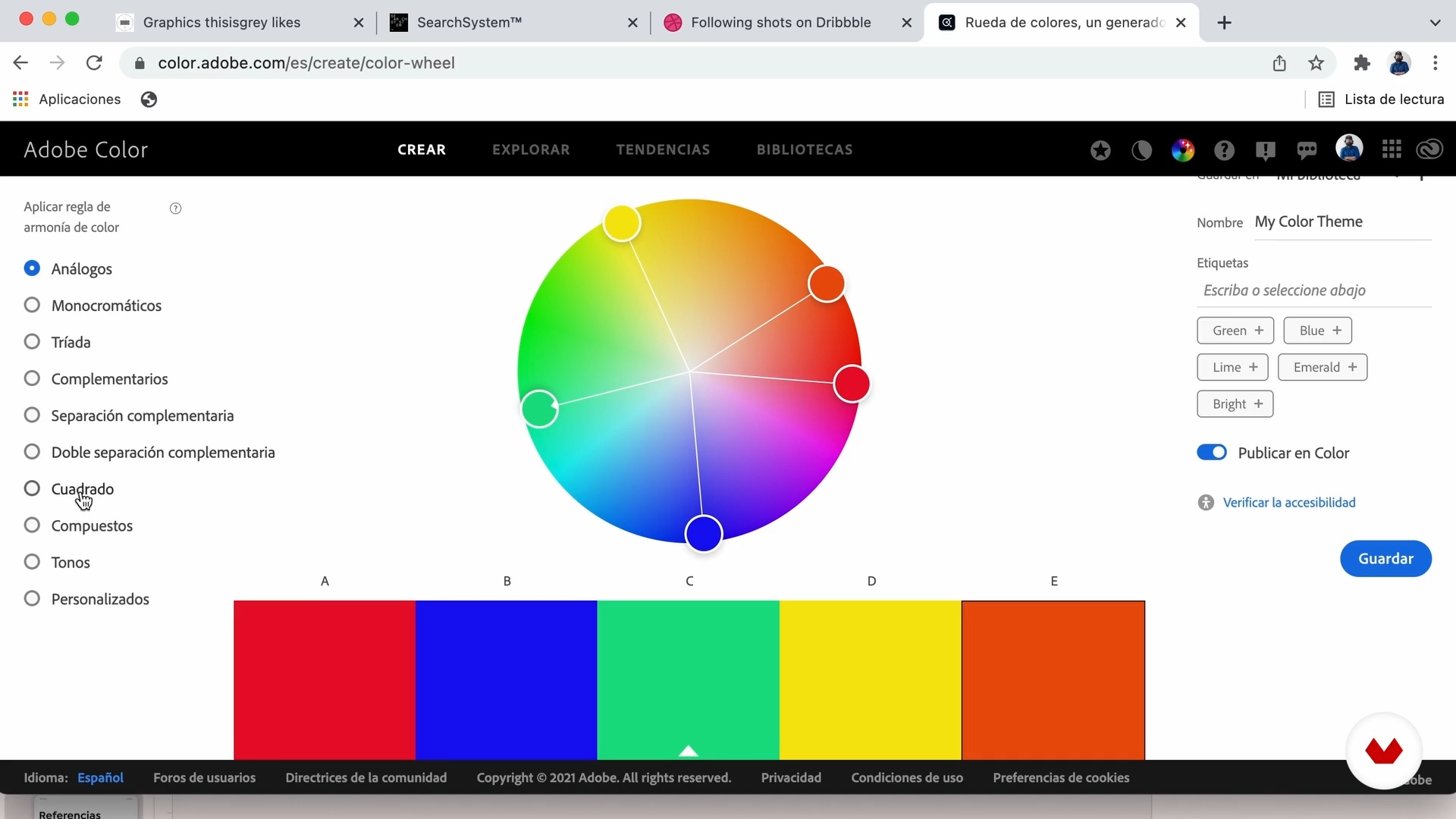Click the globe bookmark icon
This screenshot has height=819, width=1456.
tap(149, 99)
